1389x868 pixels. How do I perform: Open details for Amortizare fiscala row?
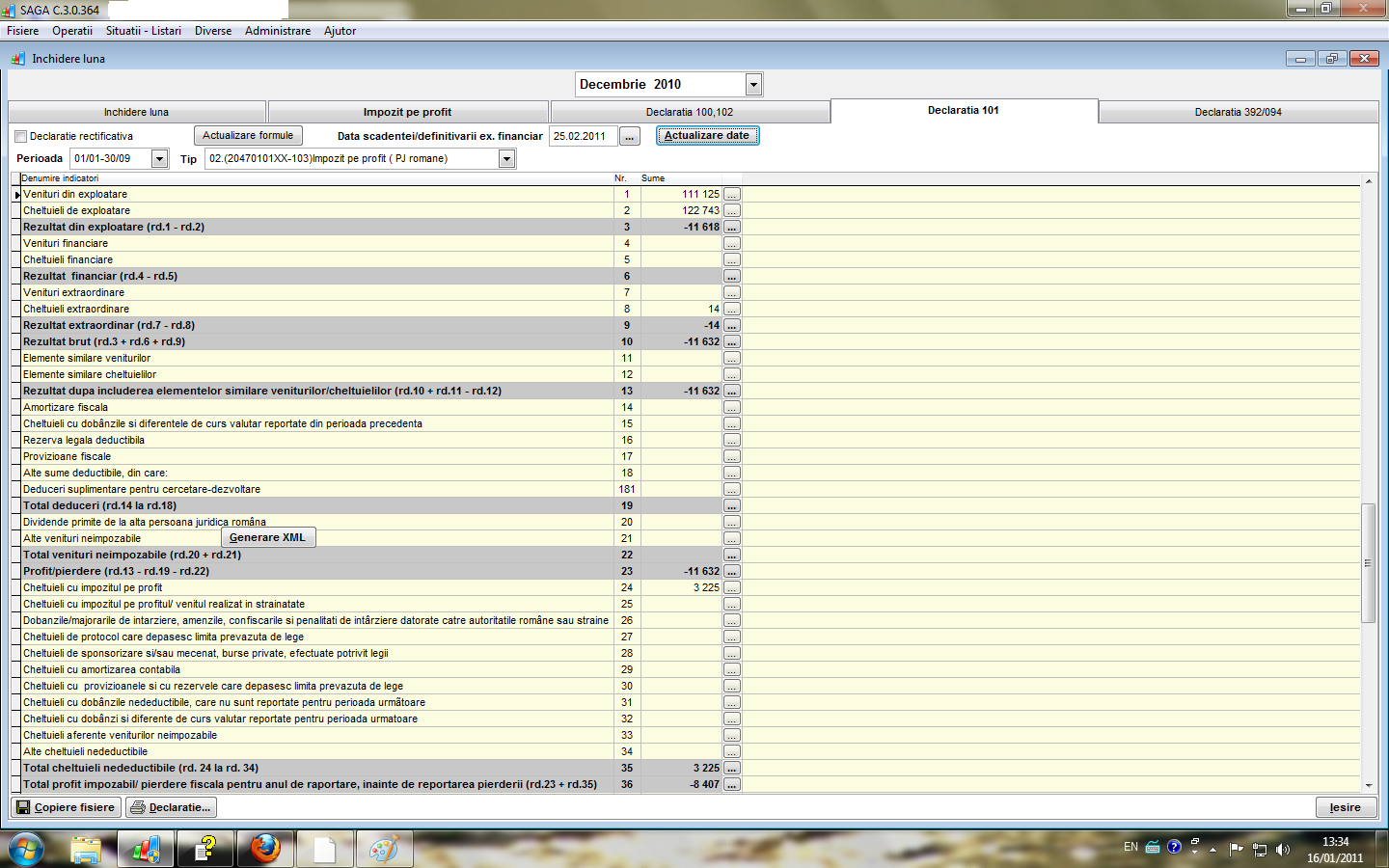click(732, 407)
